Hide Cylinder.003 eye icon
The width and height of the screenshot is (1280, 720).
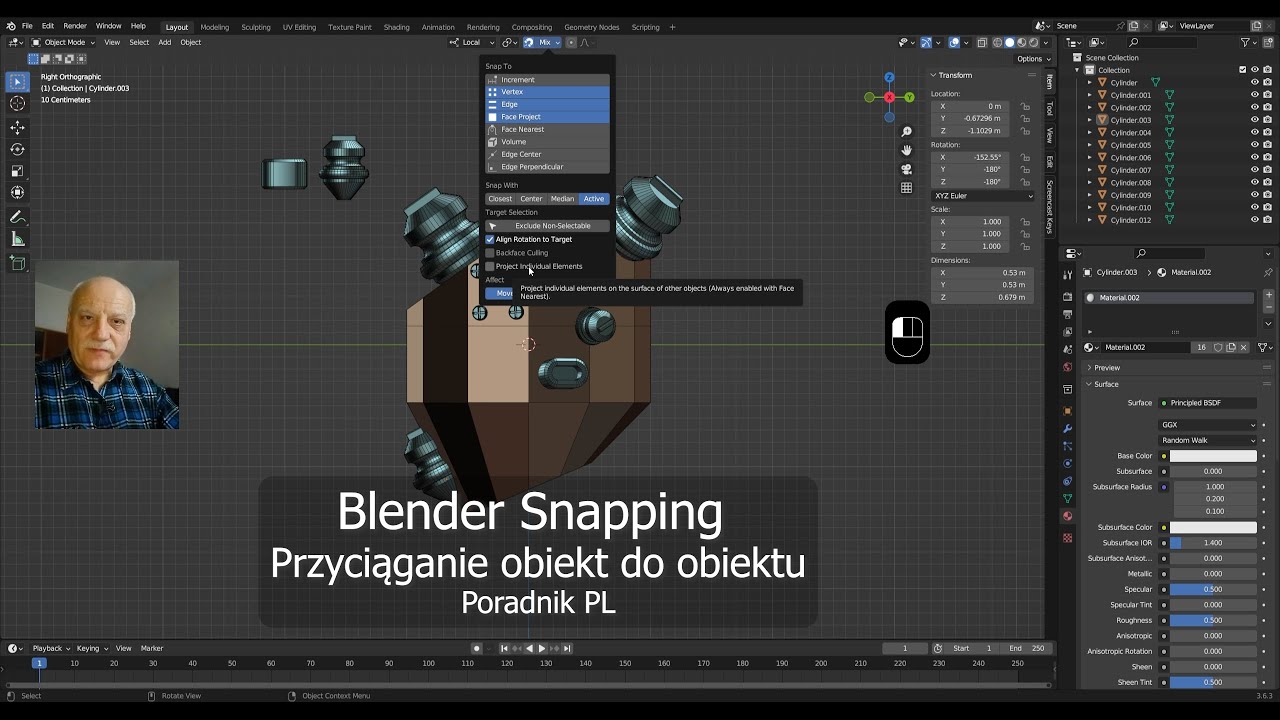coord(1255,120)
